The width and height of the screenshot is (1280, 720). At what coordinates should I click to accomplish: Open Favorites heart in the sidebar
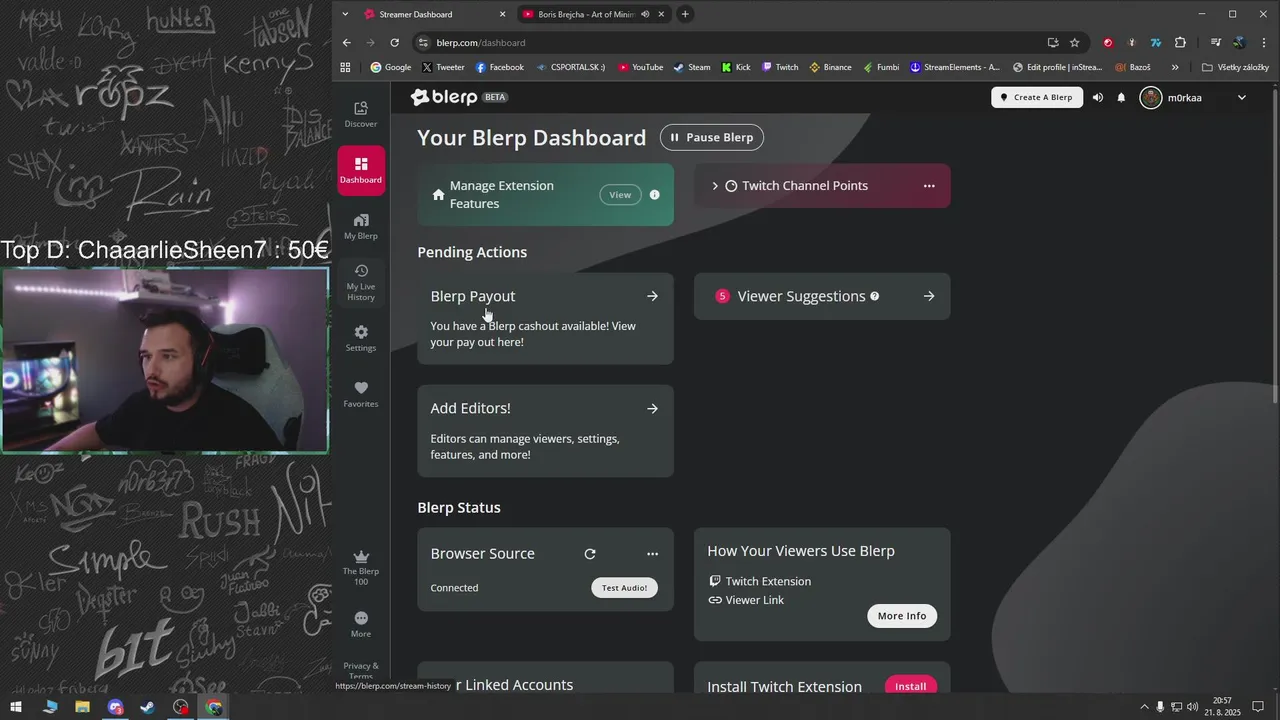coord(361,394)
